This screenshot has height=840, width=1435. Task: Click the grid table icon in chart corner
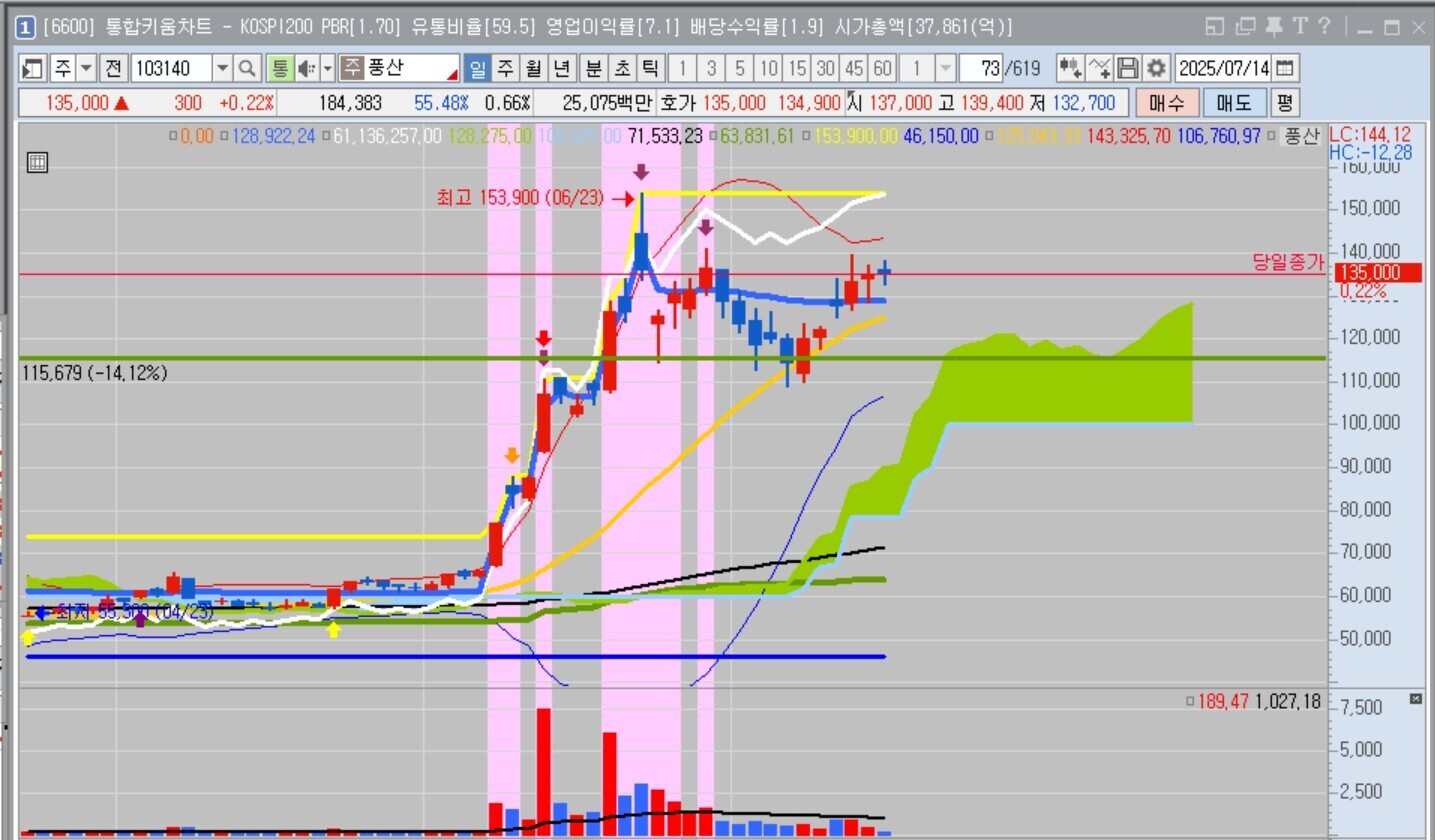[x=37, y=163]
